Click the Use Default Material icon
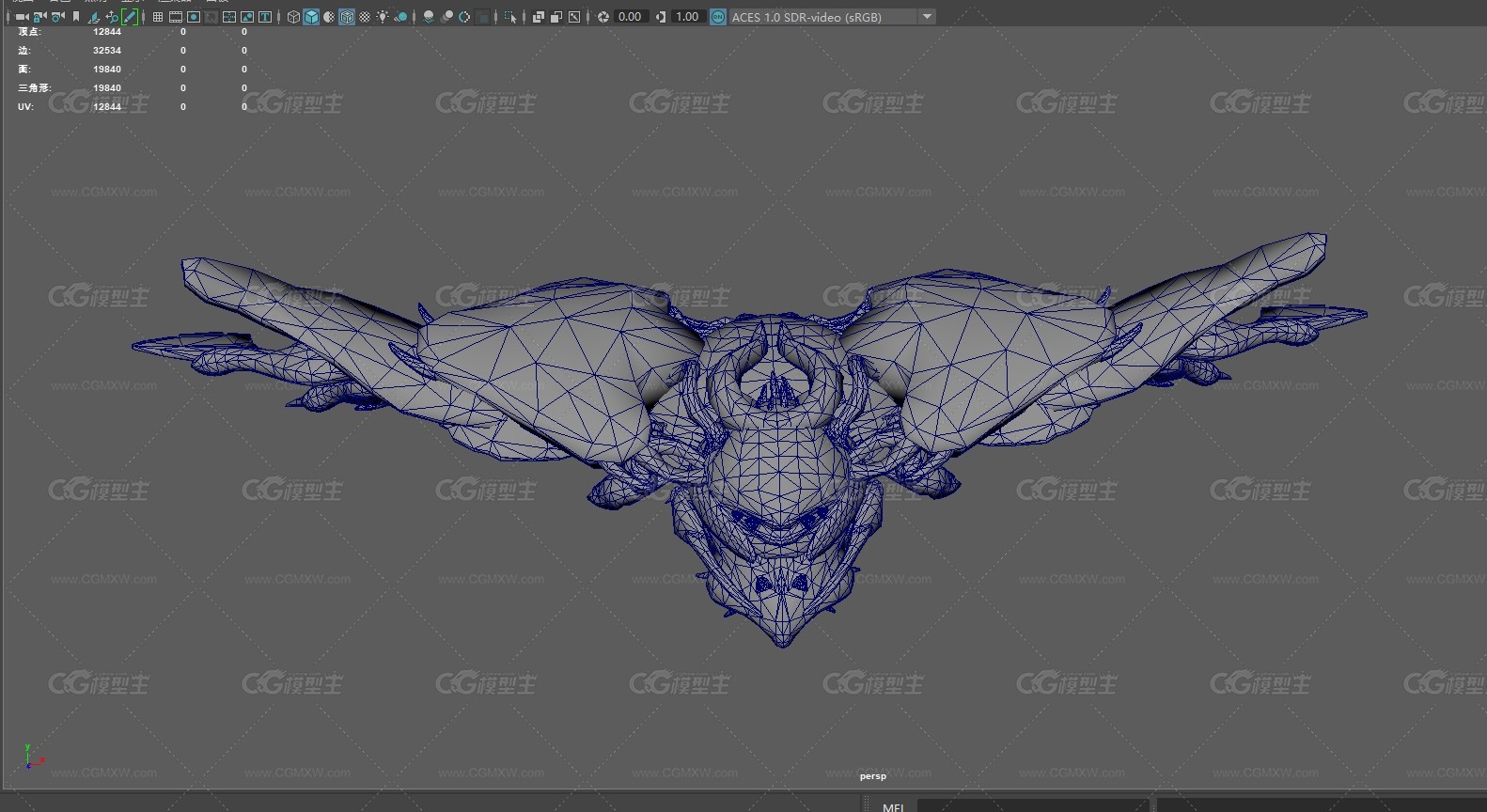The image size is (1487, 812). 329,17
